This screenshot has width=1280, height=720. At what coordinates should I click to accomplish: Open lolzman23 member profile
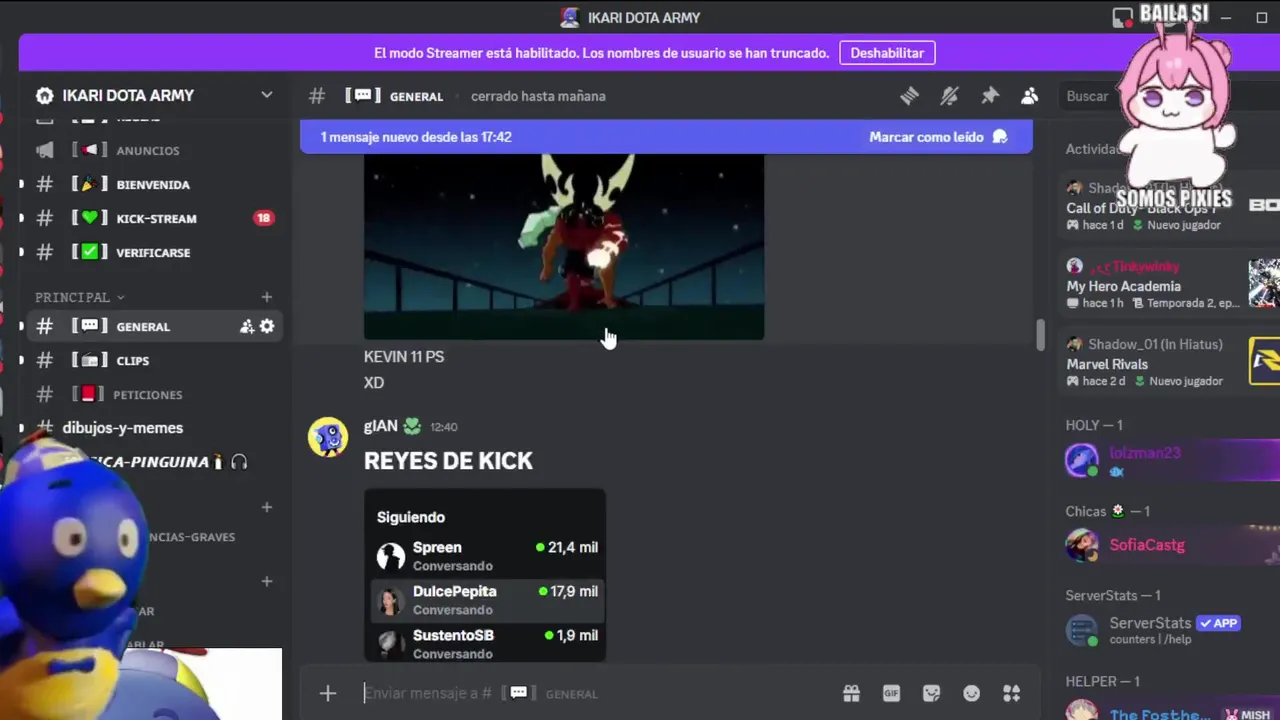pos(1170,460)
